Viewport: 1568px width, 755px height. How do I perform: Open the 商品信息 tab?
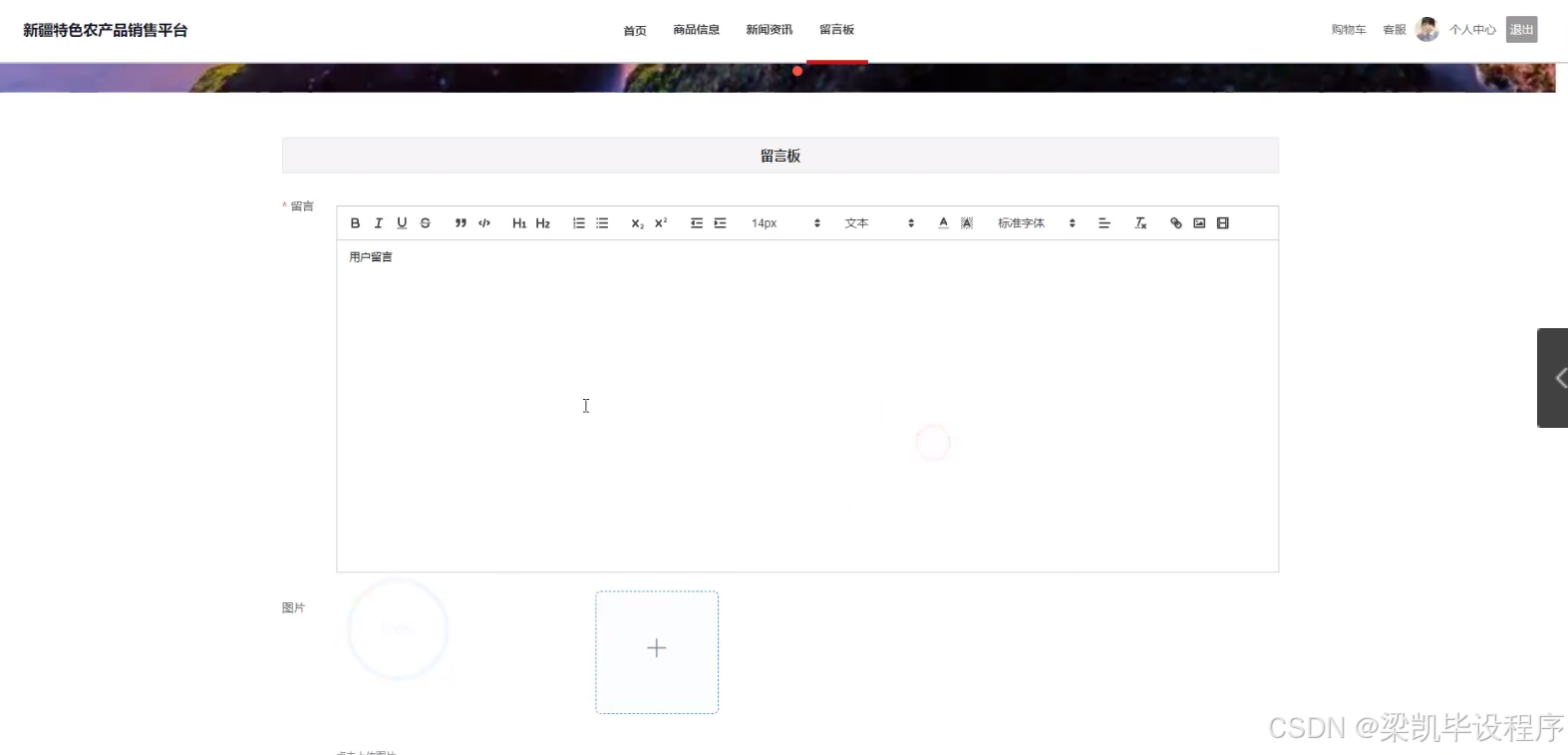click(x=696, y=30)
